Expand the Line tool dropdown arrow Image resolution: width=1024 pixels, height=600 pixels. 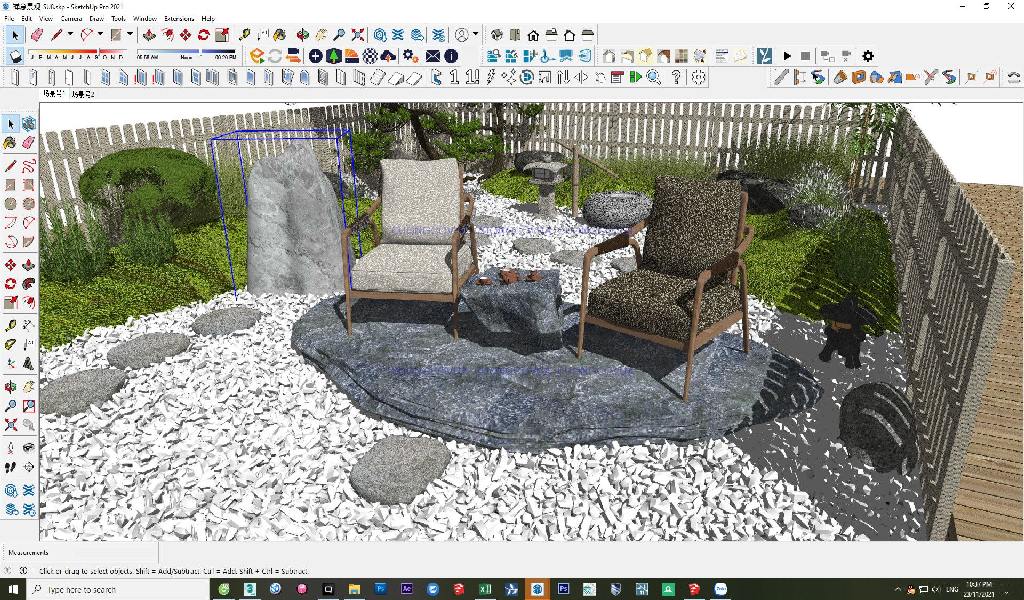(x=70, y=35)
